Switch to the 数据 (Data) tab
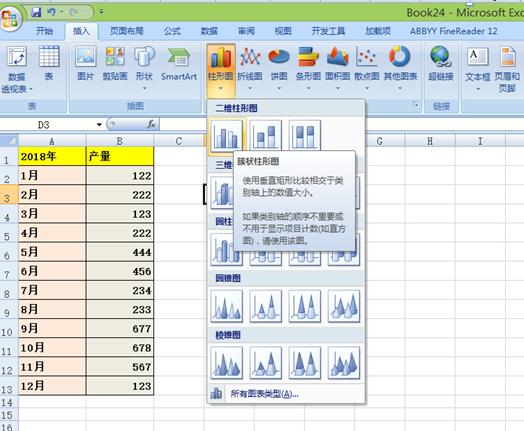The width and height of the screenshot is (524, 431). pos(209,31)
